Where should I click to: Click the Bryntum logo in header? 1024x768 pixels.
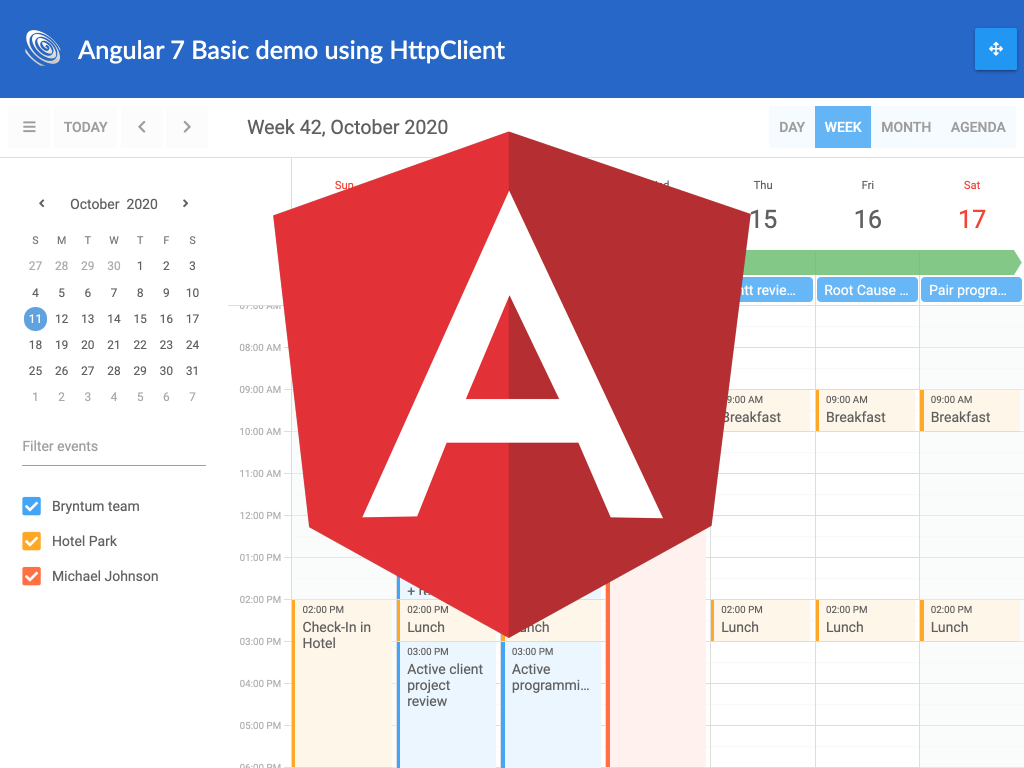43,48
